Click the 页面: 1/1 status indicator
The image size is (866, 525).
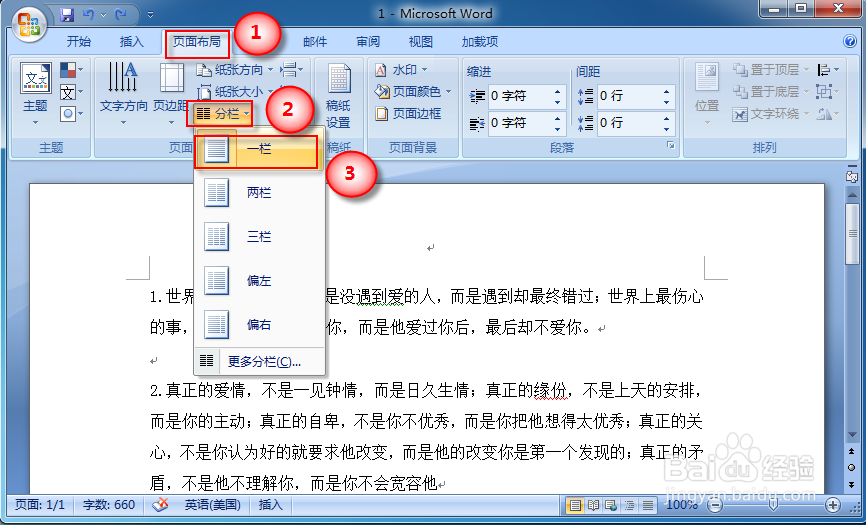tap(40, 504)
